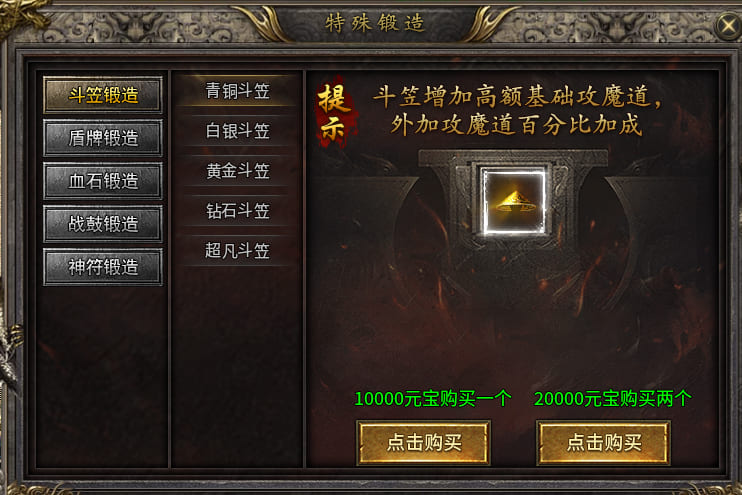Select the 钻石斗笠 entry
742x495 pixels.
(238, 211)
